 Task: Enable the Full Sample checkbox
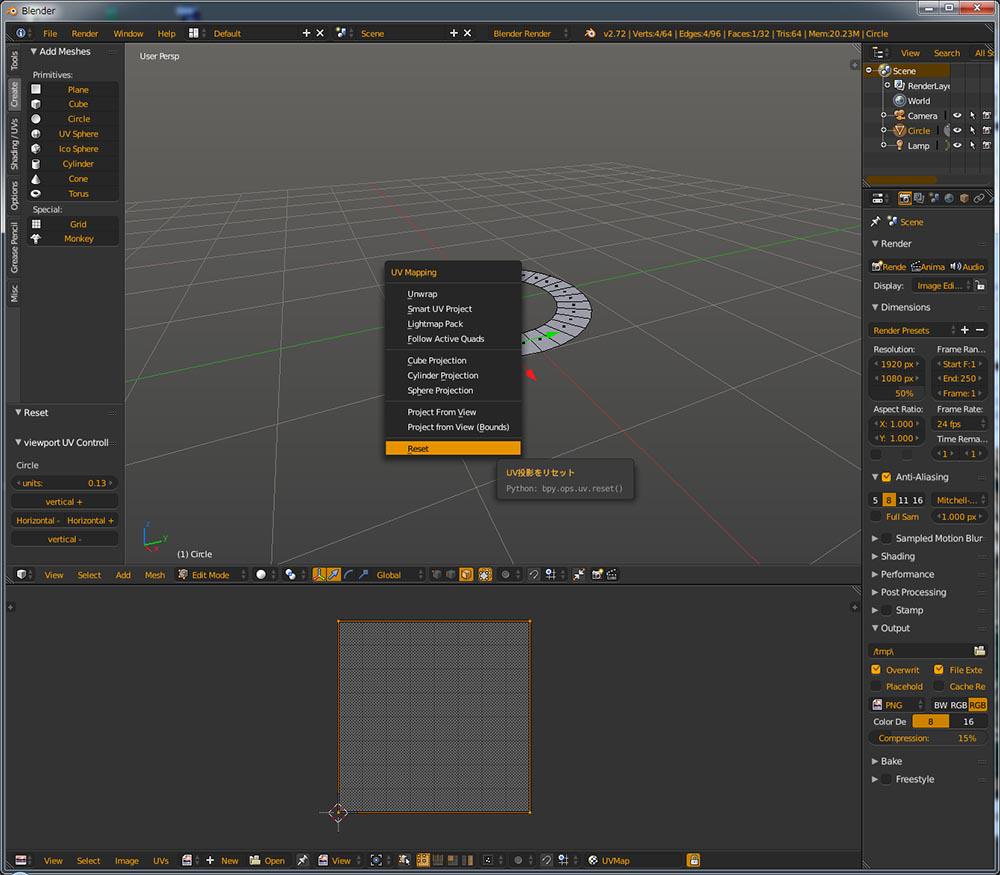pyautogui.click(x=876, y=517)
